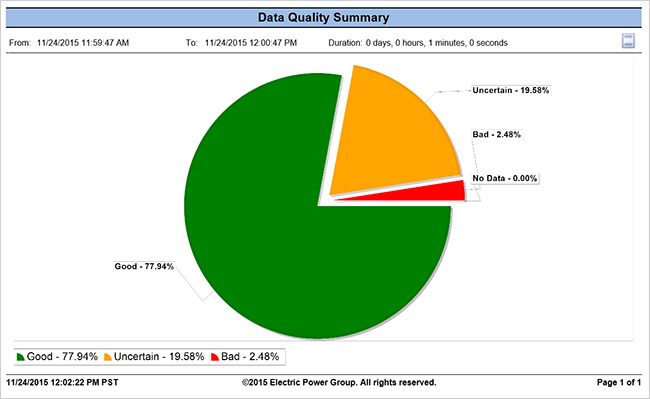This screenshot has height=399, width=650.
Task: Click Good - 77.94% legend text
Action: tap(62, 357)
